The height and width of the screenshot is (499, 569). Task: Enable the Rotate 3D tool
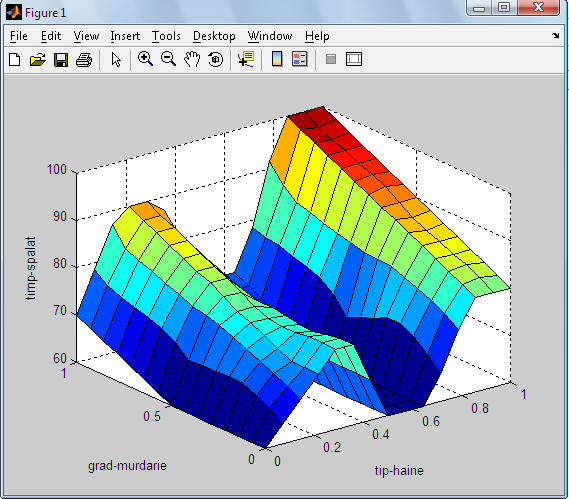(x=216, y=59)
